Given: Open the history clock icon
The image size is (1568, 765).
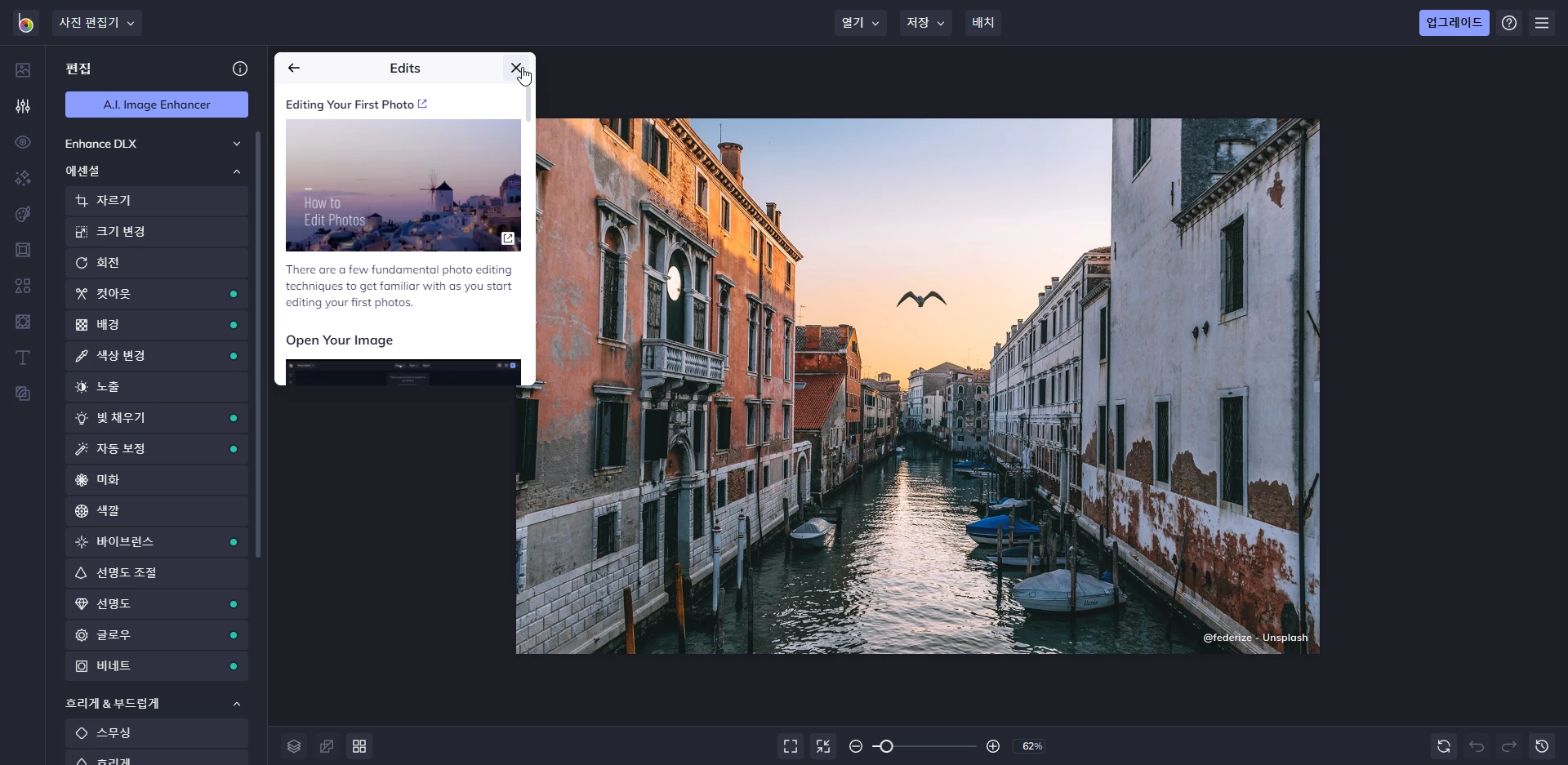Looking at the screenshot, I should [x=1542, y=746].
